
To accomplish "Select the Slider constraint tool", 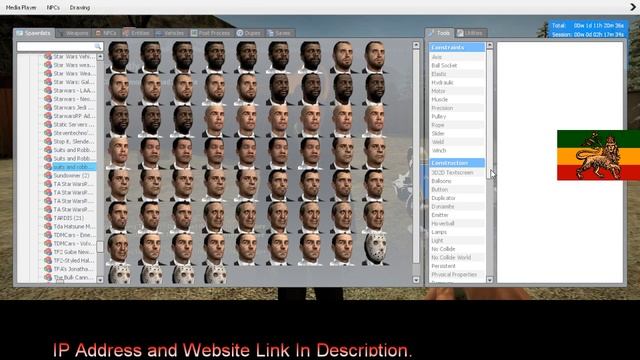I will (457, 133).
